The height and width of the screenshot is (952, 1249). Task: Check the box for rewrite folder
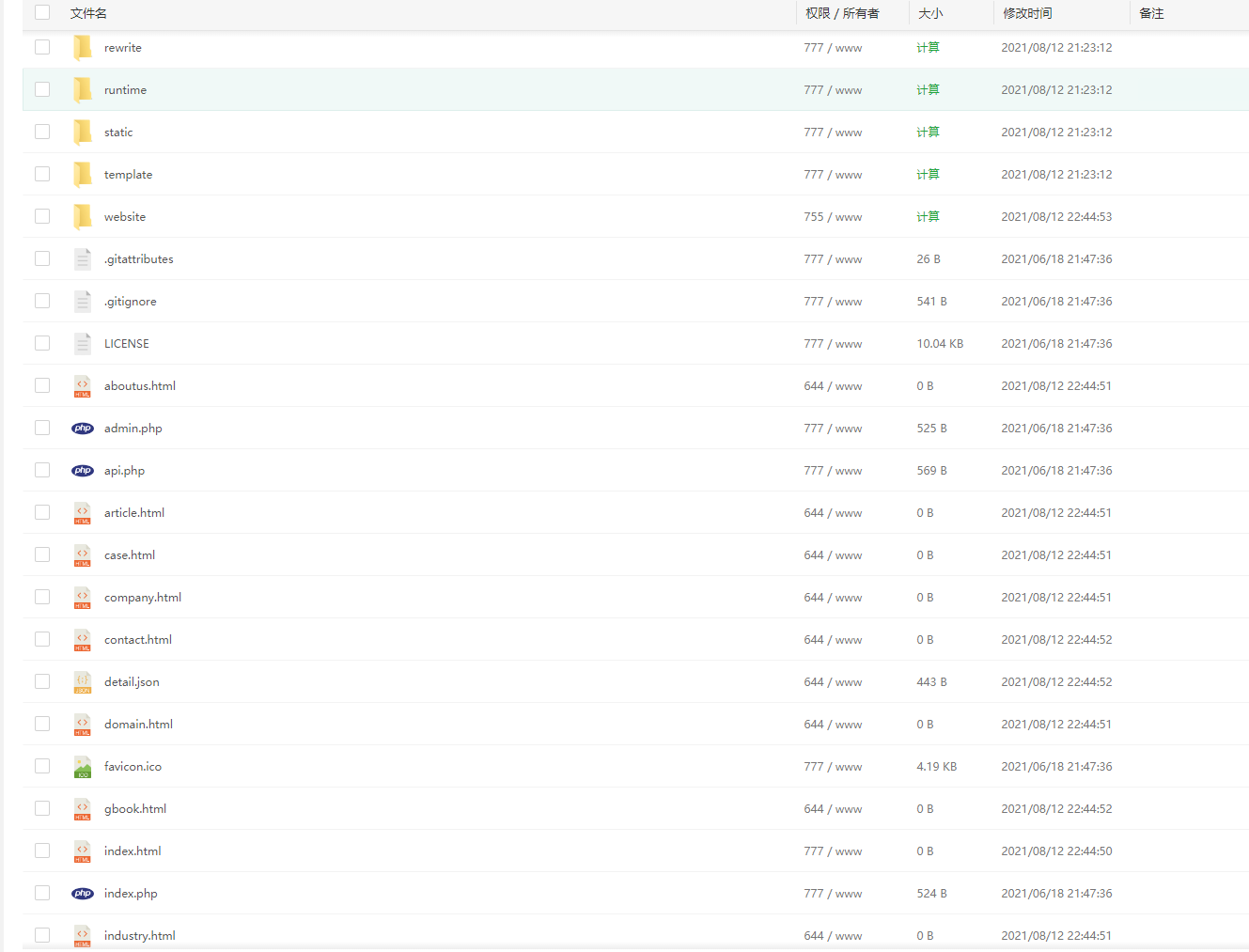click(42, 47)
